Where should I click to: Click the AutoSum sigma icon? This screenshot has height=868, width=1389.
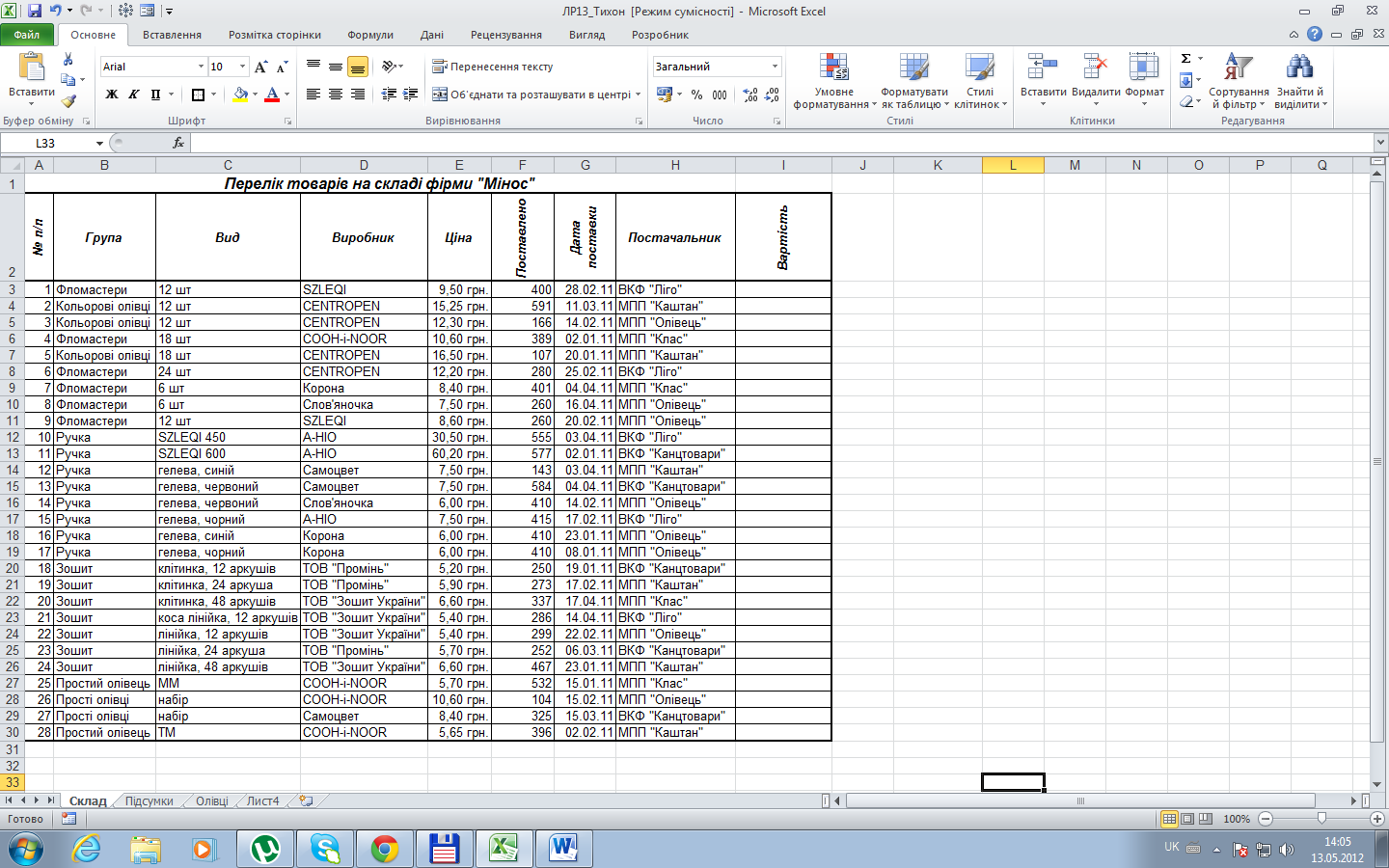(x=1186, y=59)
